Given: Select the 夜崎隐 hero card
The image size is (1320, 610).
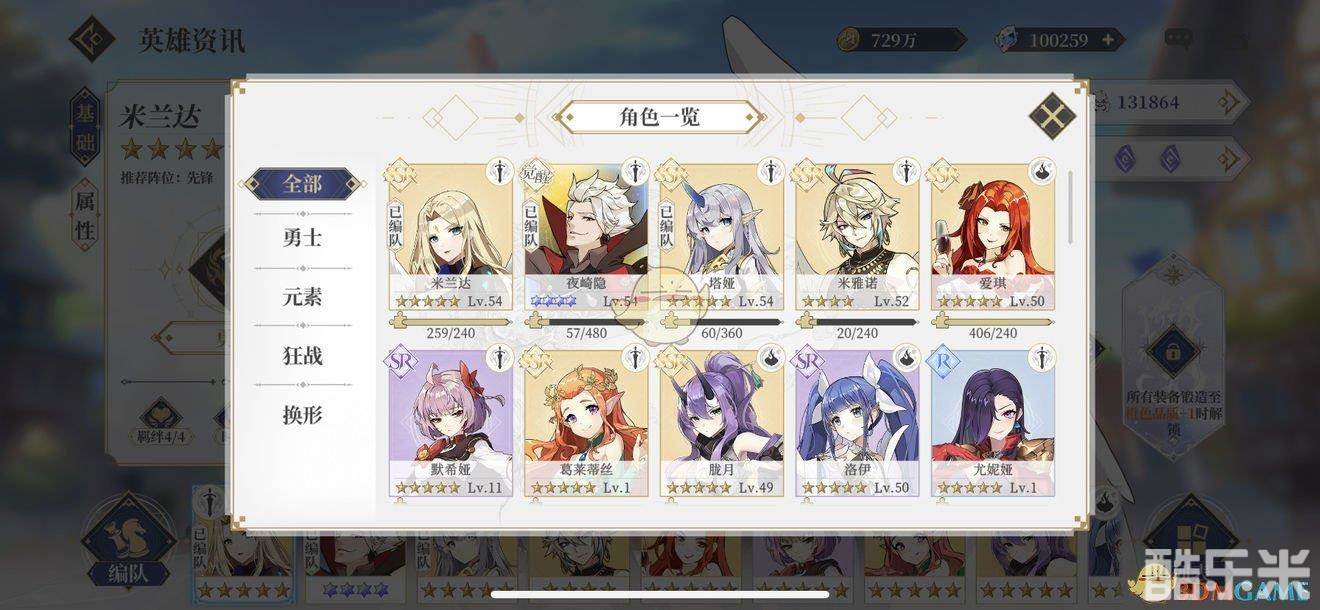Looking at the screenshot, I should click(586, 237).
